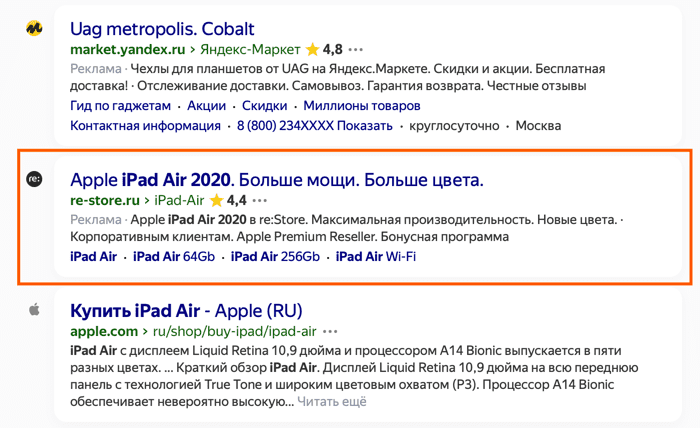Click the star rating 4,4 icon
The height and width of the screenshot is (428, 700).
(216, 200)
